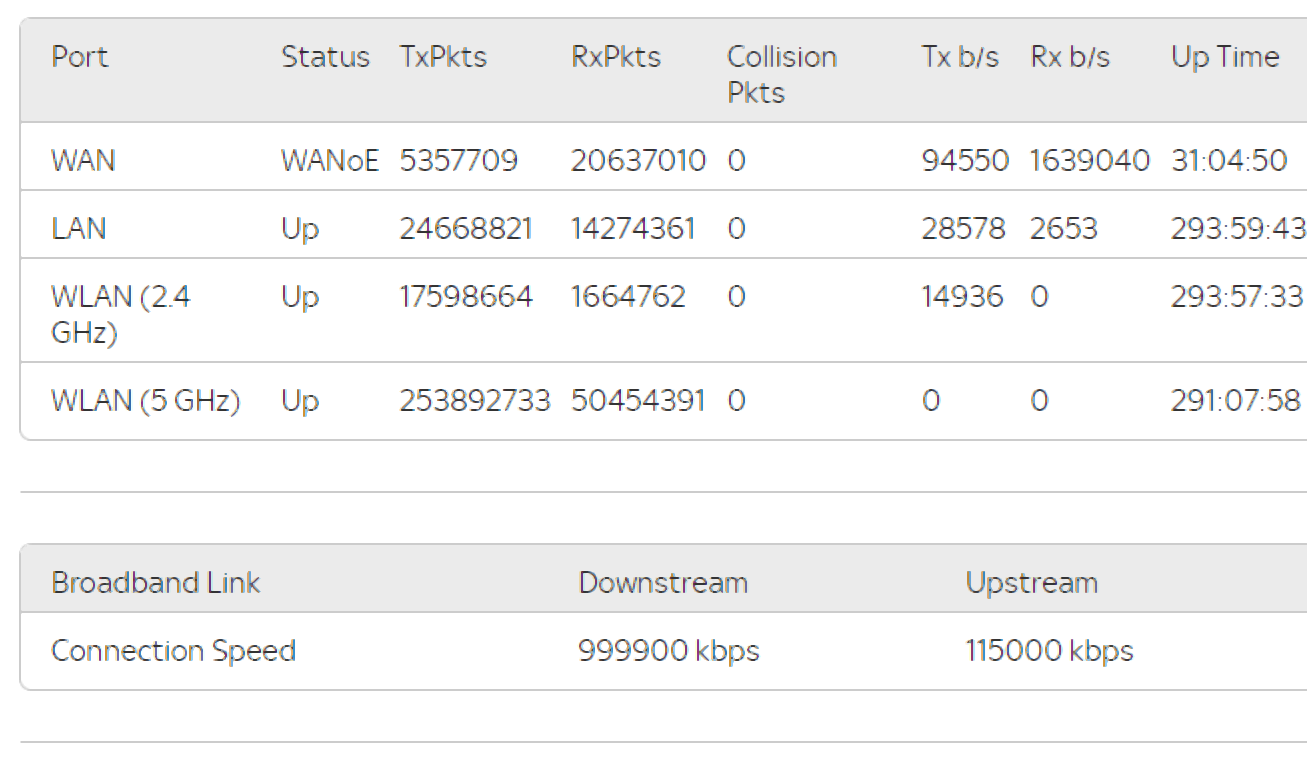Select the RxPkts column header

coord(616,57)
